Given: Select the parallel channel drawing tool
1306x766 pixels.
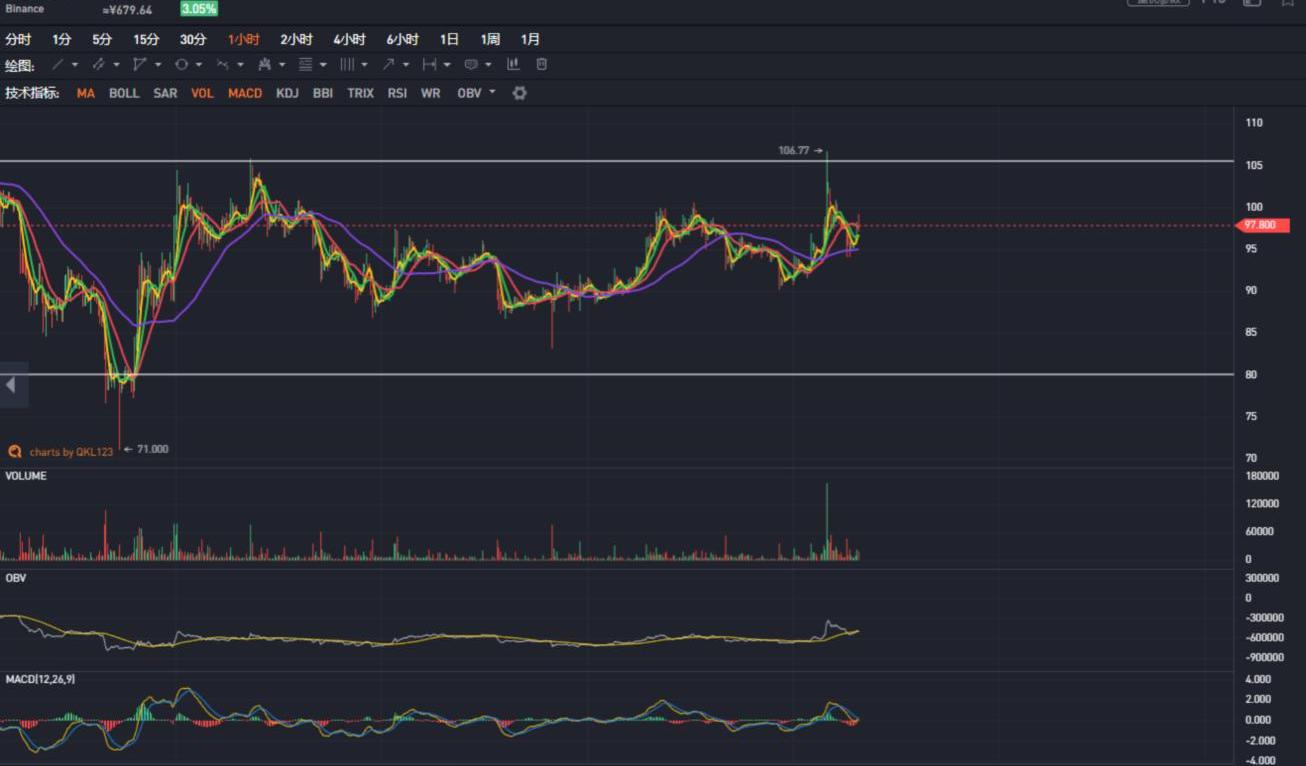Looking at the screenshot, I should pos(99,65).
